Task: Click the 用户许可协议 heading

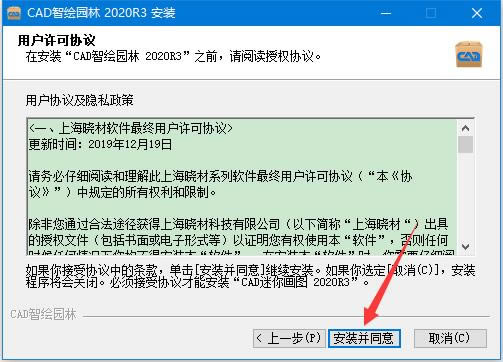Action: 57,40
